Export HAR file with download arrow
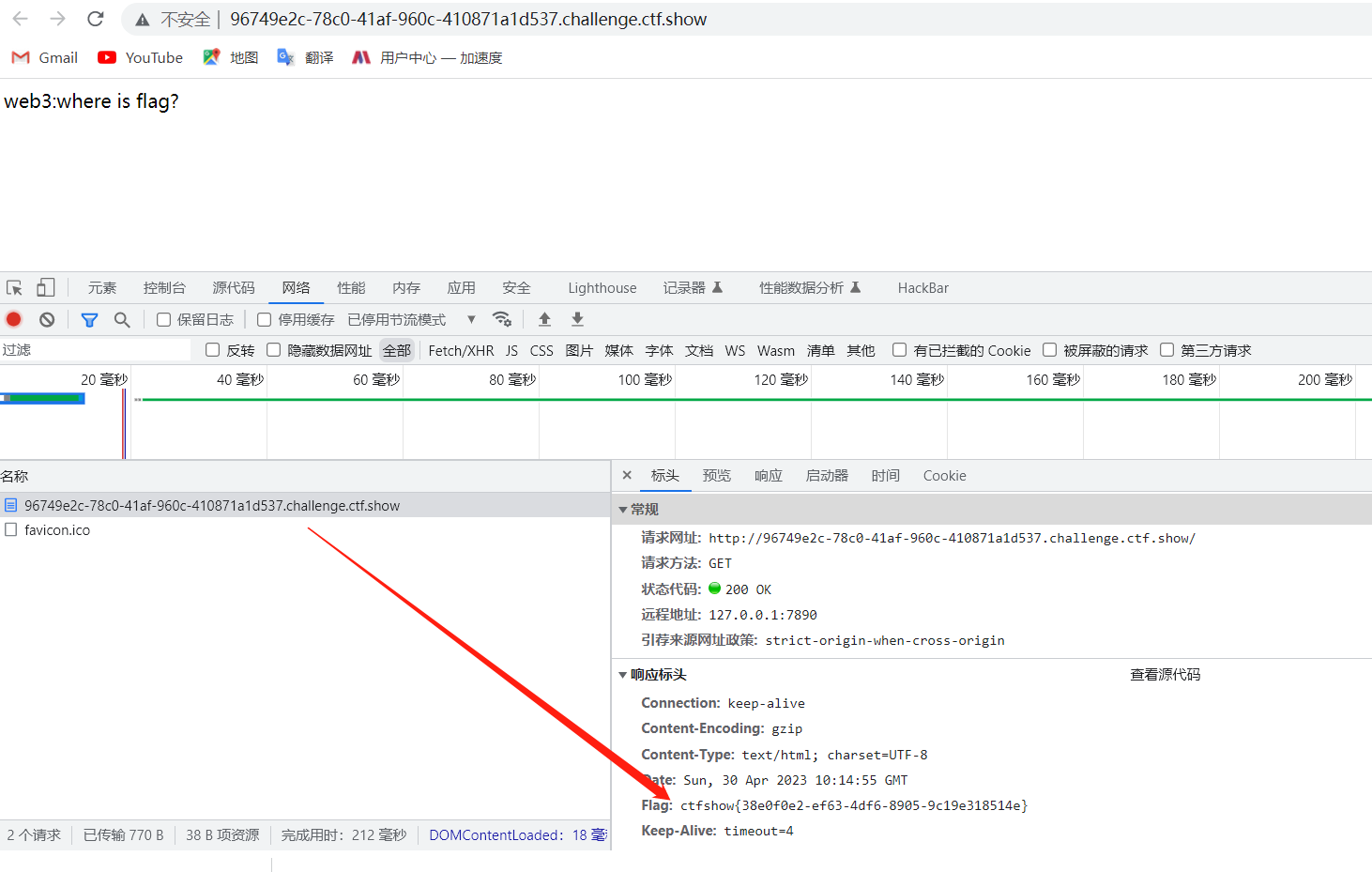The width and height of the screenshot is (1372, 872). click(x=577, y=320)
